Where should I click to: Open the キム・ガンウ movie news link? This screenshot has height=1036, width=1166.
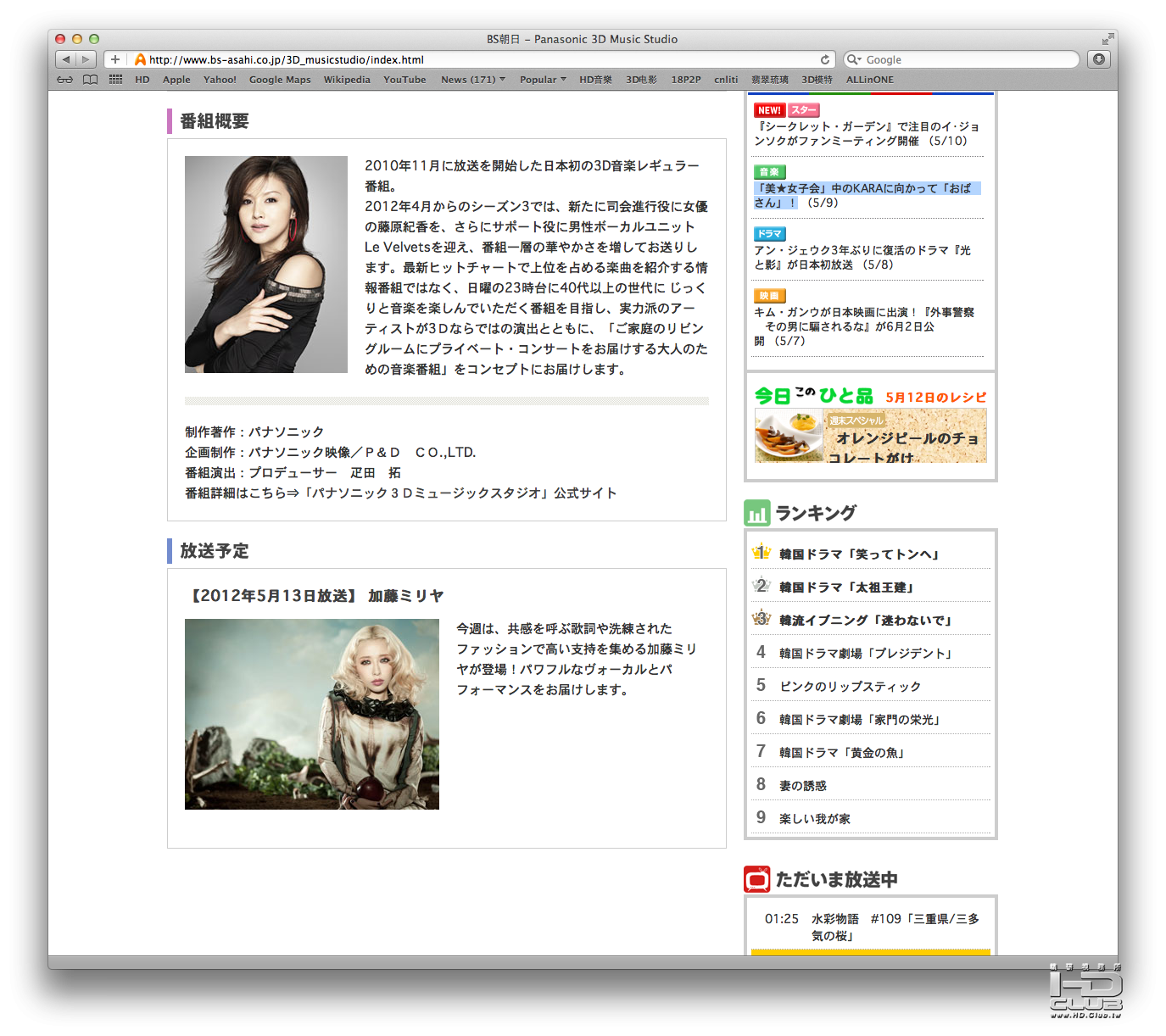coord(865,326)
